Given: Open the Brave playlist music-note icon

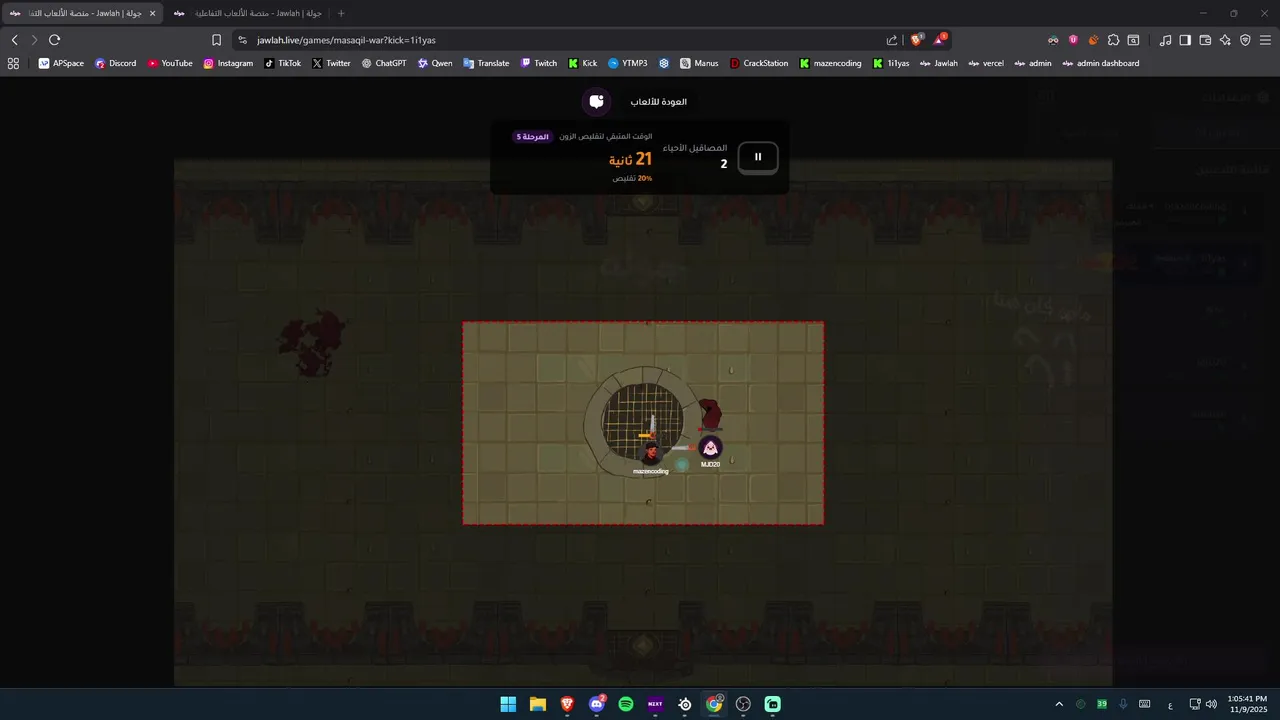Looking at the screenshot, I should [x=1165, y=40].
